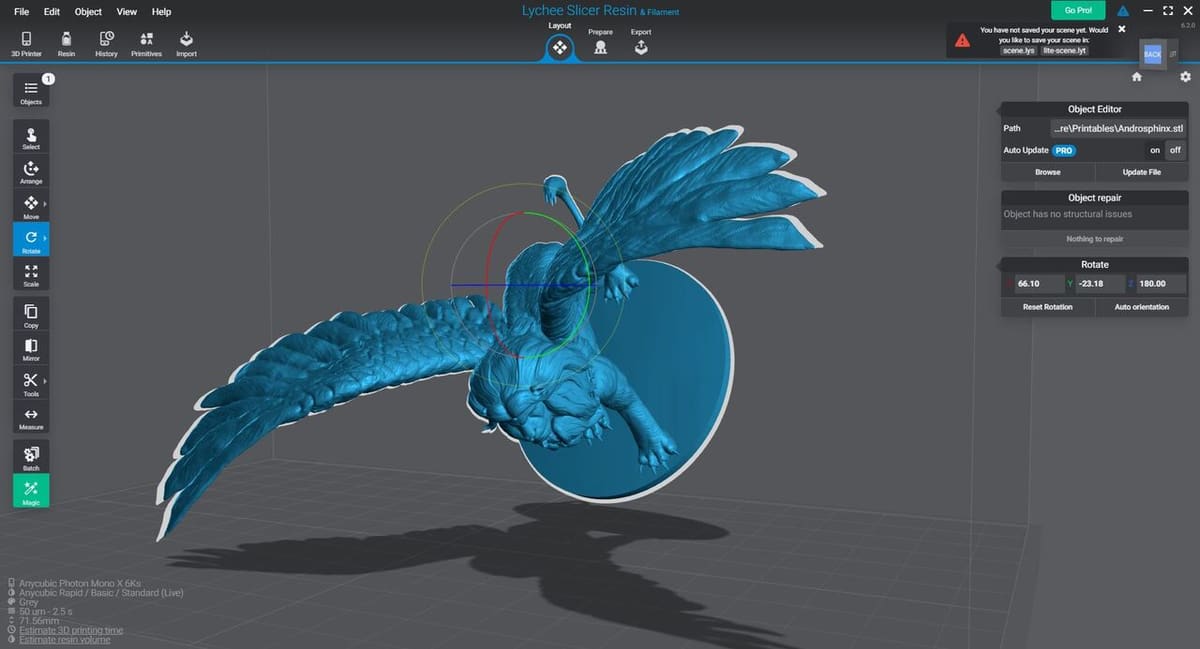Open the Batch tool
This screenshot has width=1200, height=649.
[x=31, y=458]
